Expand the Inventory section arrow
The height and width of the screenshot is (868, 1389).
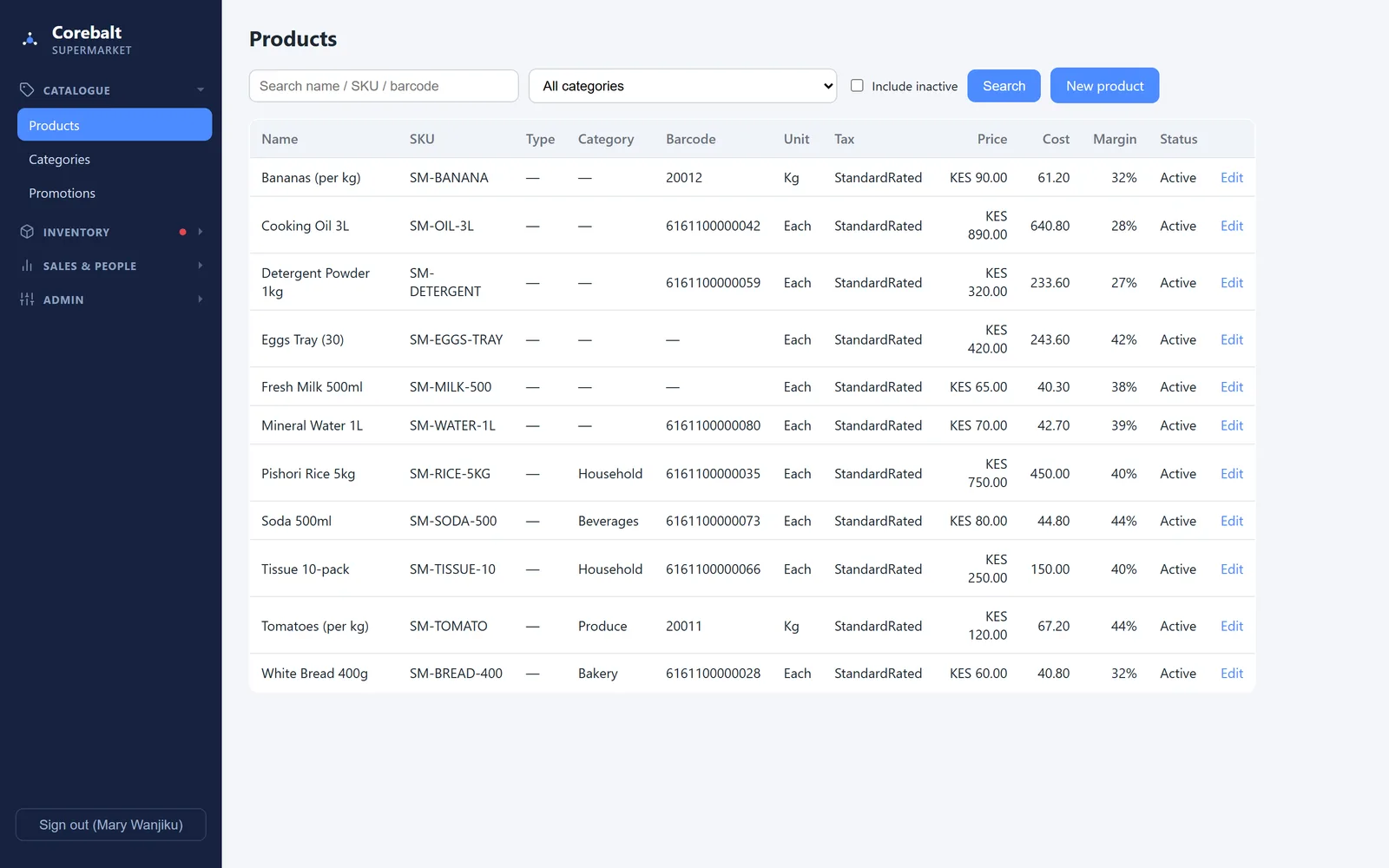201,232
